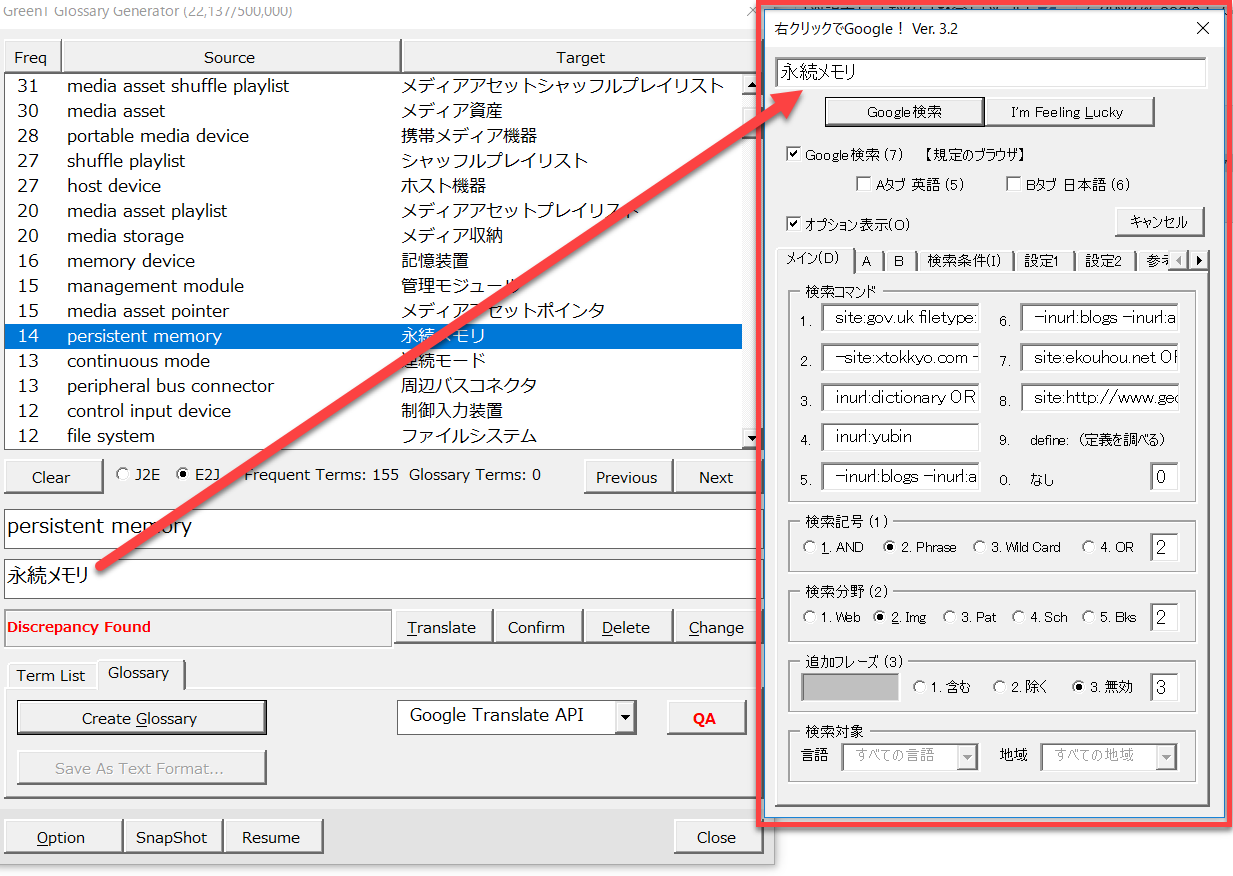
Task: Click the Google検索 button
Action: click(904, 112)
